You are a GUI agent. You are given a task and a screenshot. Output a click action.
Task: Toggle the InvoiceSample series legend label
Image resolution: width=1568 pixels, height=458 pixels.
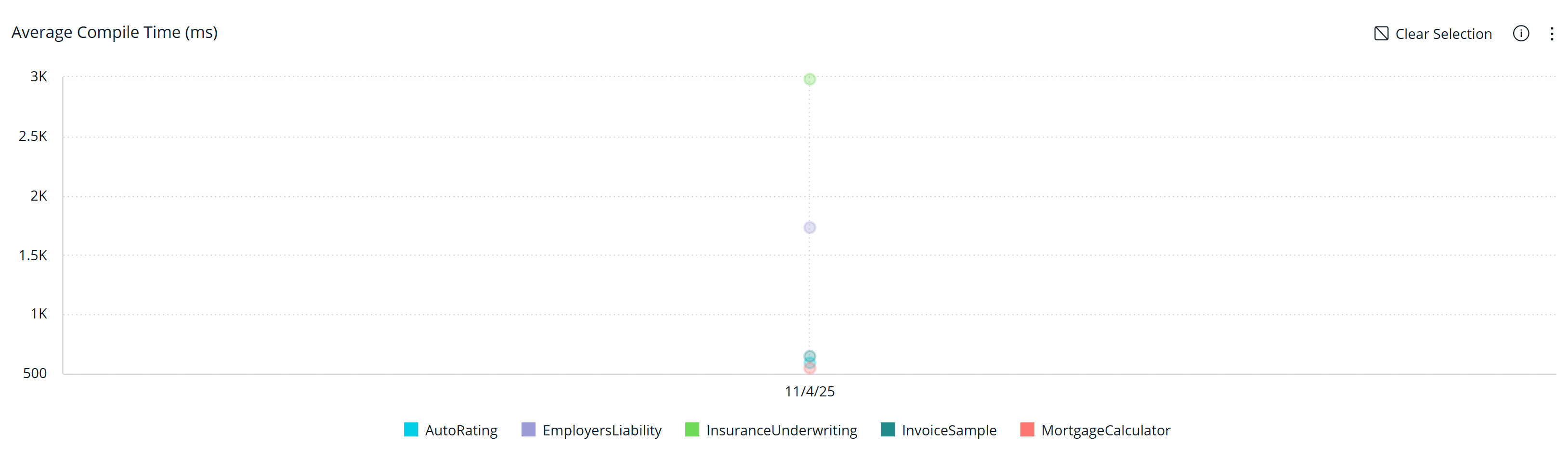(949, 431)
